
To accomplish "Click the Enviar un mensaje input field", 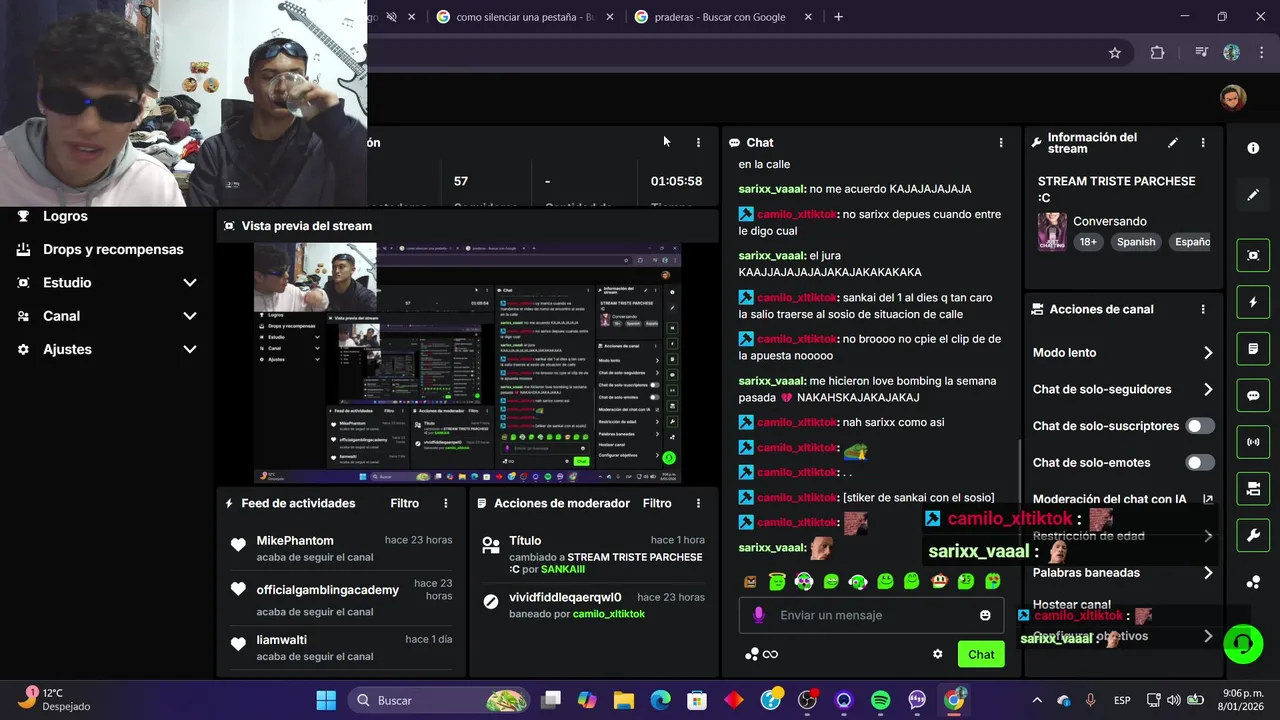I will tap(870, 615).
